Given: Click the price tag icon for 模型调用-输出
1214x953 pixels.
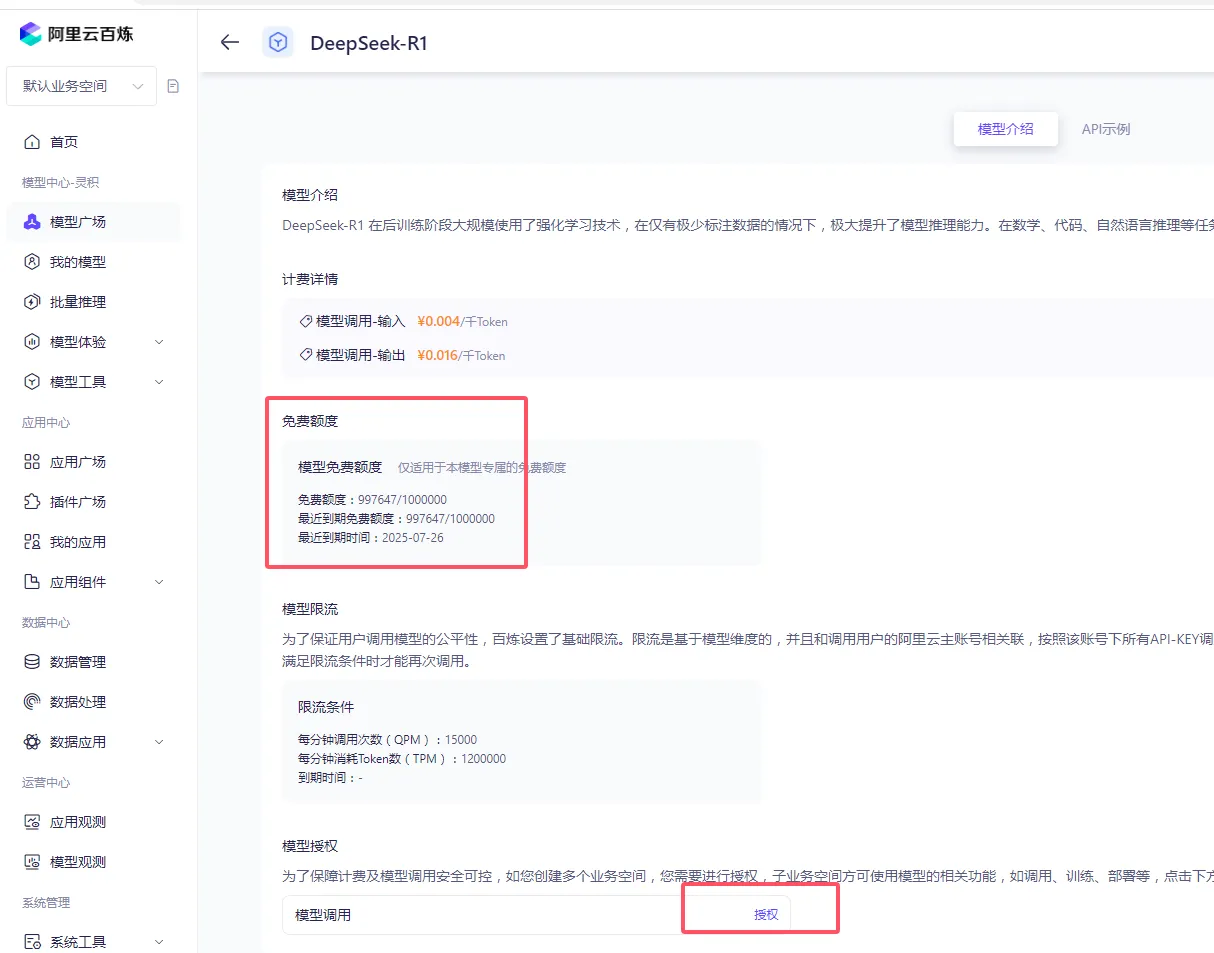Looking at the screenshot, I should point(306,355).
